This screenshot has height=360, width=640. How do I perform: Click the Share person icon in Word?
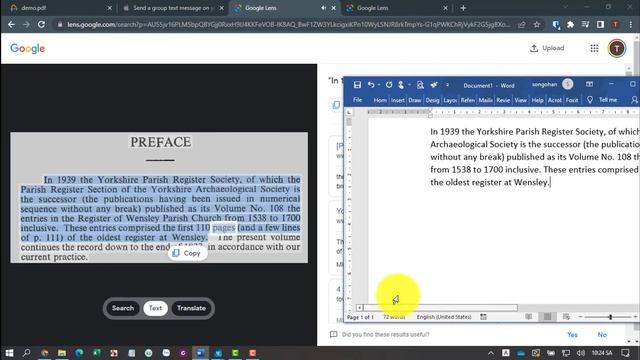click(x=634, y=100)
